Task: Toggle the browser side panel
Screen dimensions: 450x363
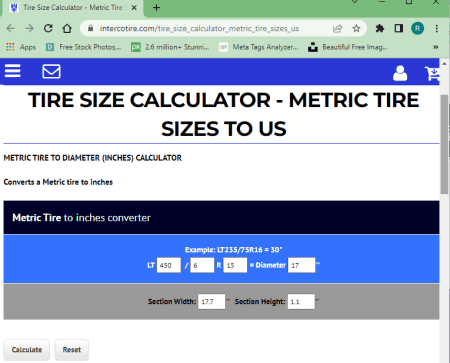Action: pyautogui.click(x=399, y=28)
